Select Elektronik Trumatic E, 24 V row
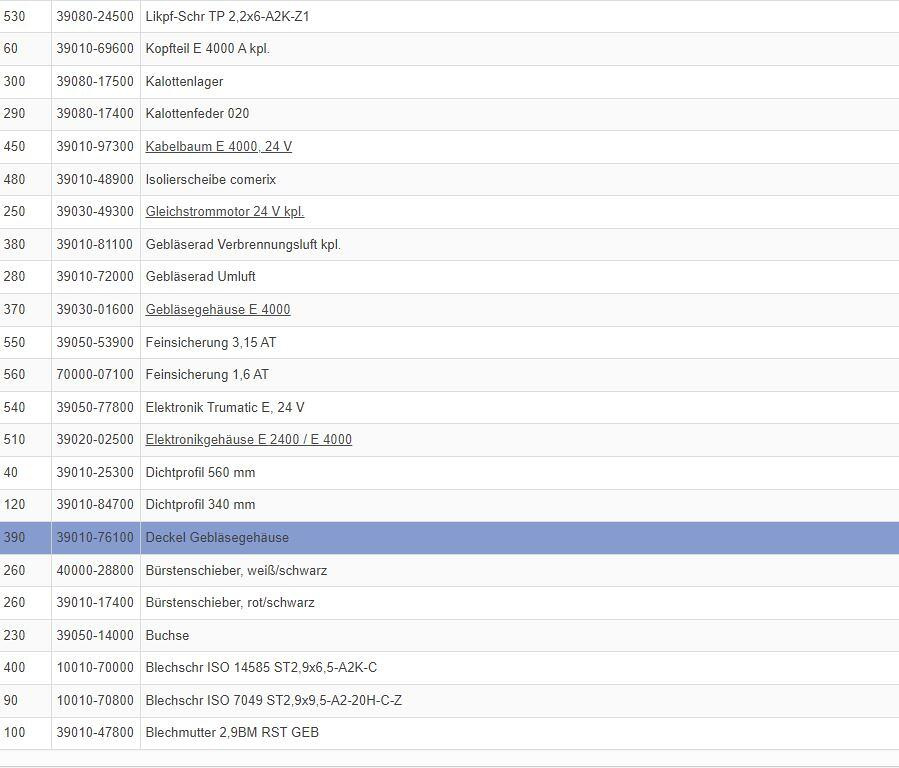899x768 pixels. pyautogui.click(x=225, y=408)
